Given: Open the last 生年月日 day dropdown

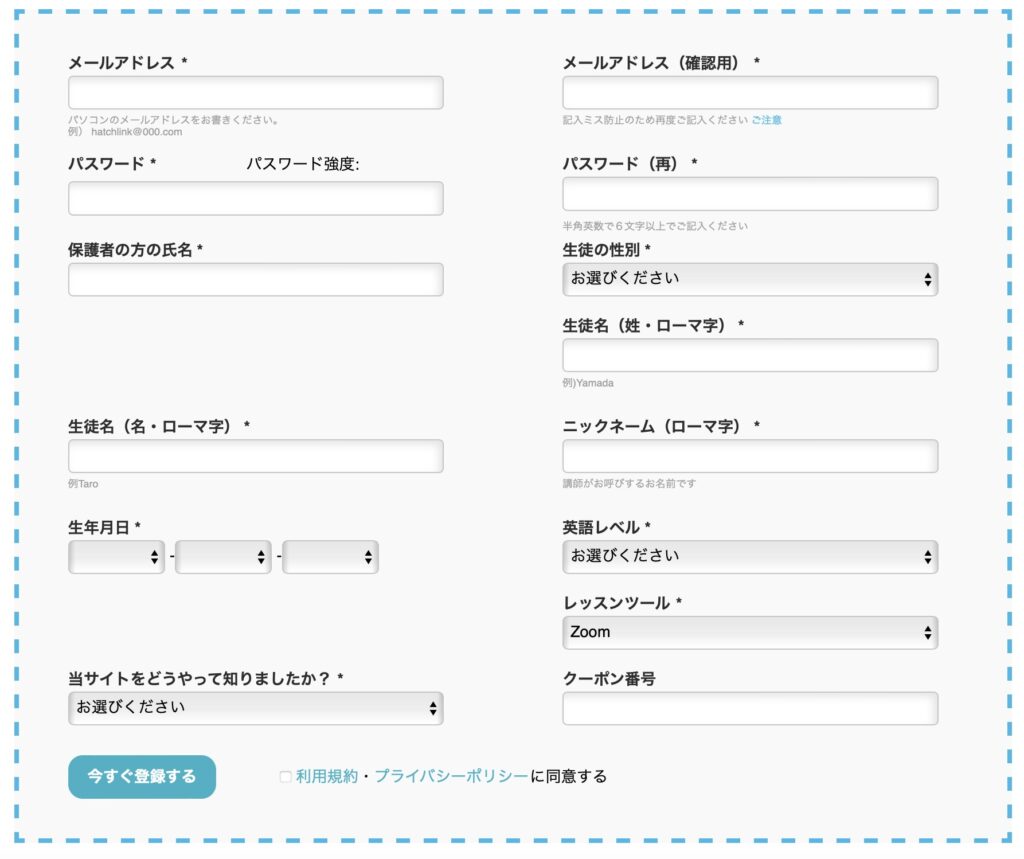Looking at the screenshot, I should [330, 557].
